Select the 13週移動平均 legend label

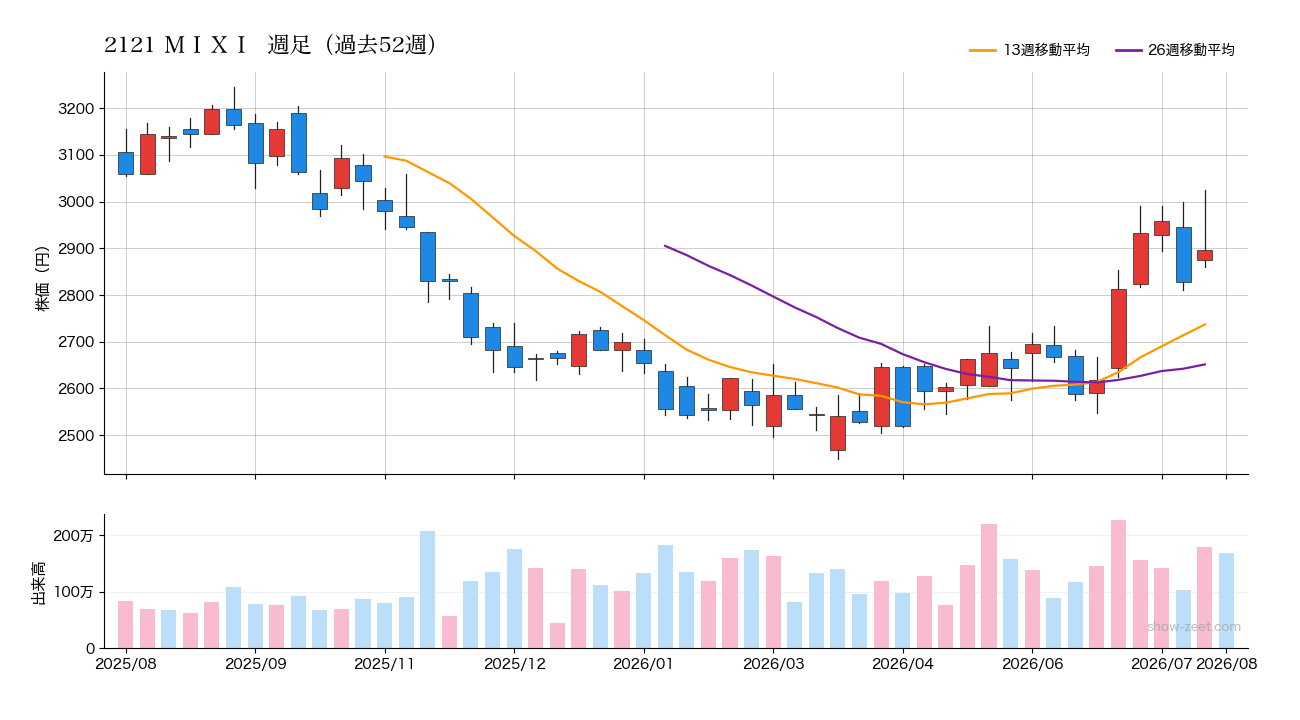tap(1046, 50)
